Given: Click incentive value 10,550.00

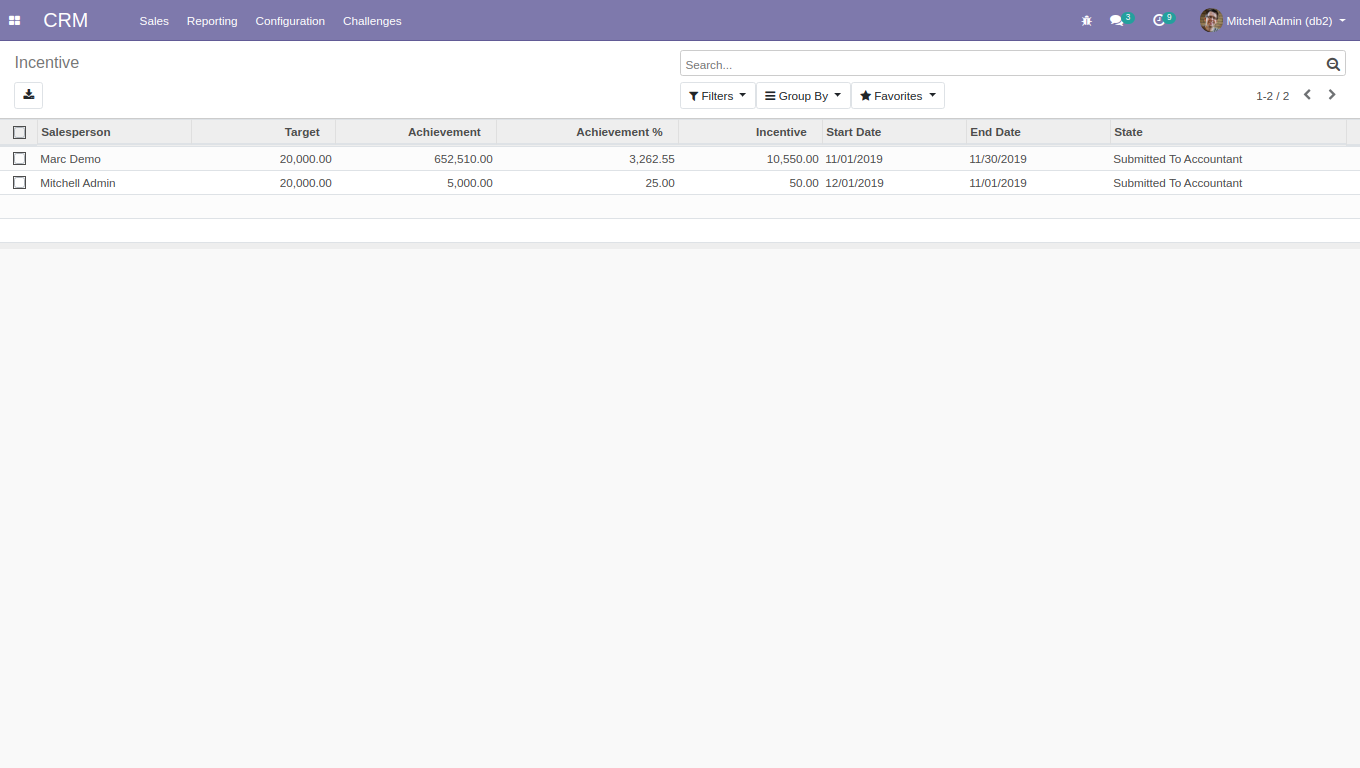Looking at the screenshot, I should [x=792, y=159].
